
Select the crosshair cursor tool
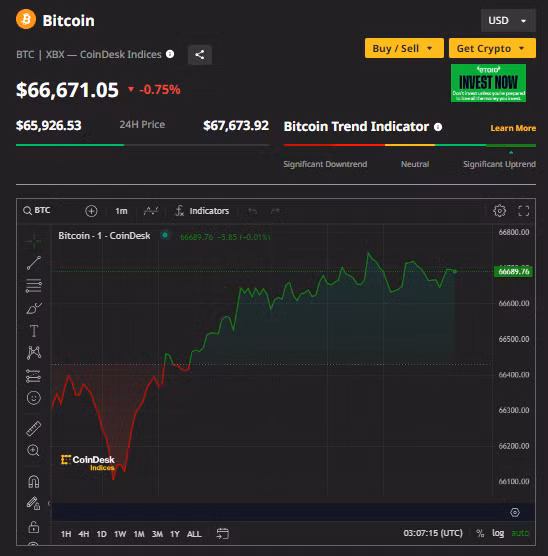click(34, 241)
